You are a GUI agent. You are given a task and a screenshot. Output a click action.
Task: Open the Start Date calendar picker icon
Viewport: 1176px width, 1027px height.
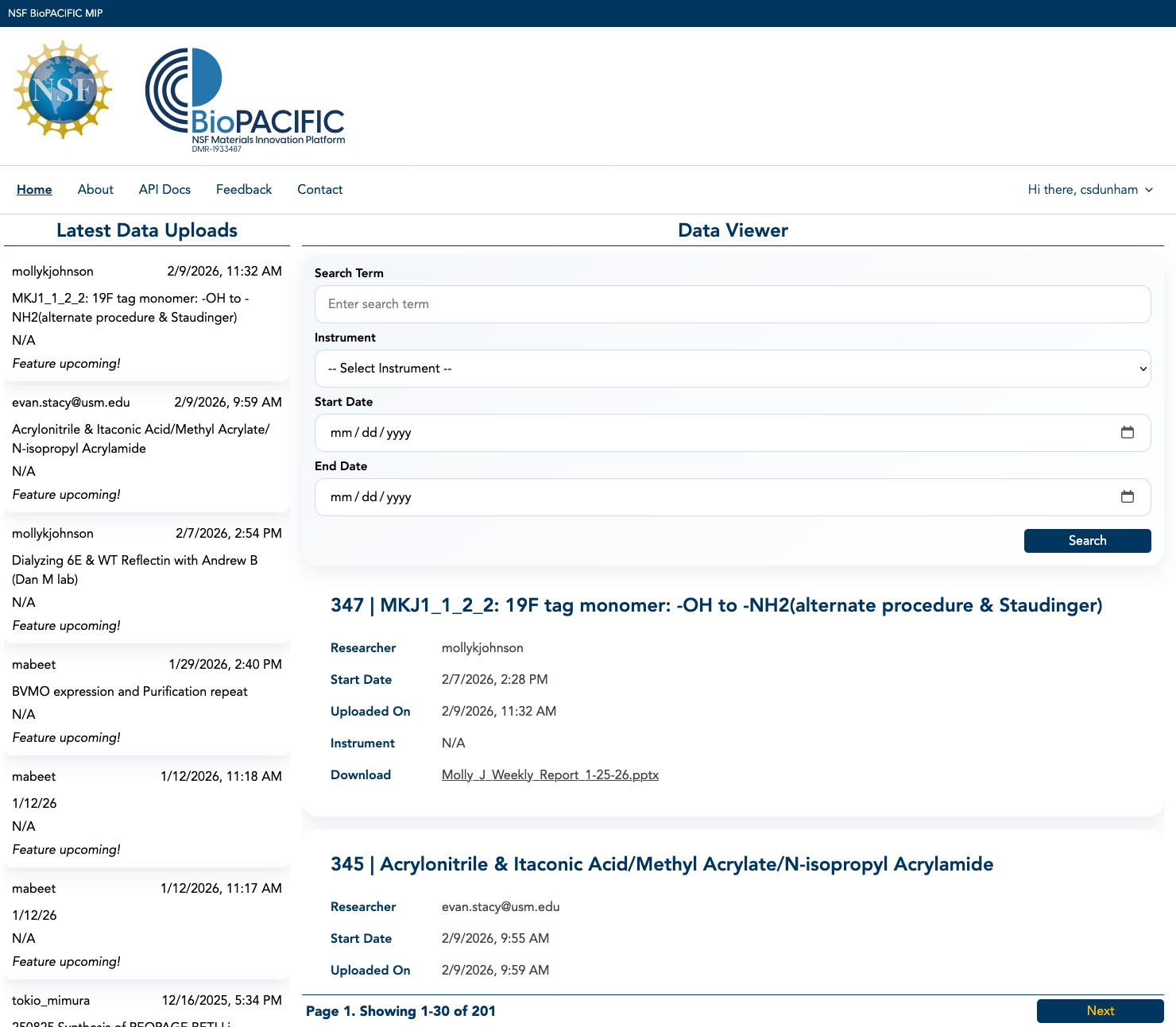tap(1127, 433)
